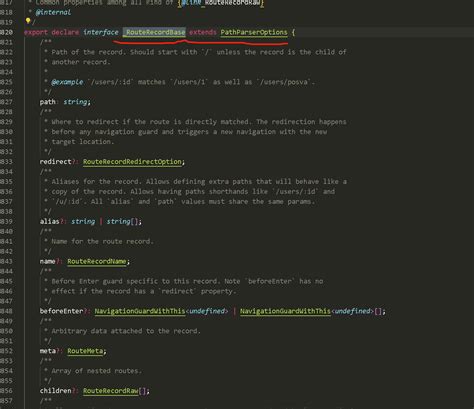Click the comment 'Where to redirect if the route'
The image size is (474, 409).
click(x=111, y=122)
